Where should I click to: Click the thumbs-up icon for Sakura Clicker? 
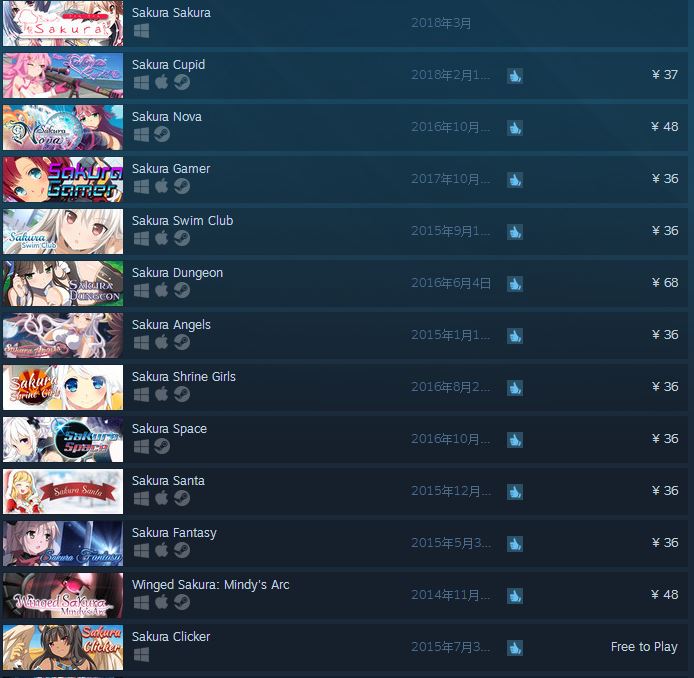[x=515, y=648]
